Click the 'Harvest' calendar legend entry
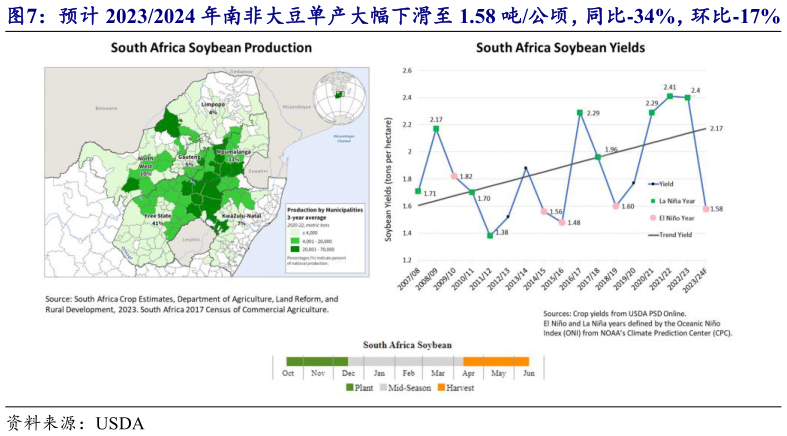This screenshot has width=787, height=436. click(456, 388)
